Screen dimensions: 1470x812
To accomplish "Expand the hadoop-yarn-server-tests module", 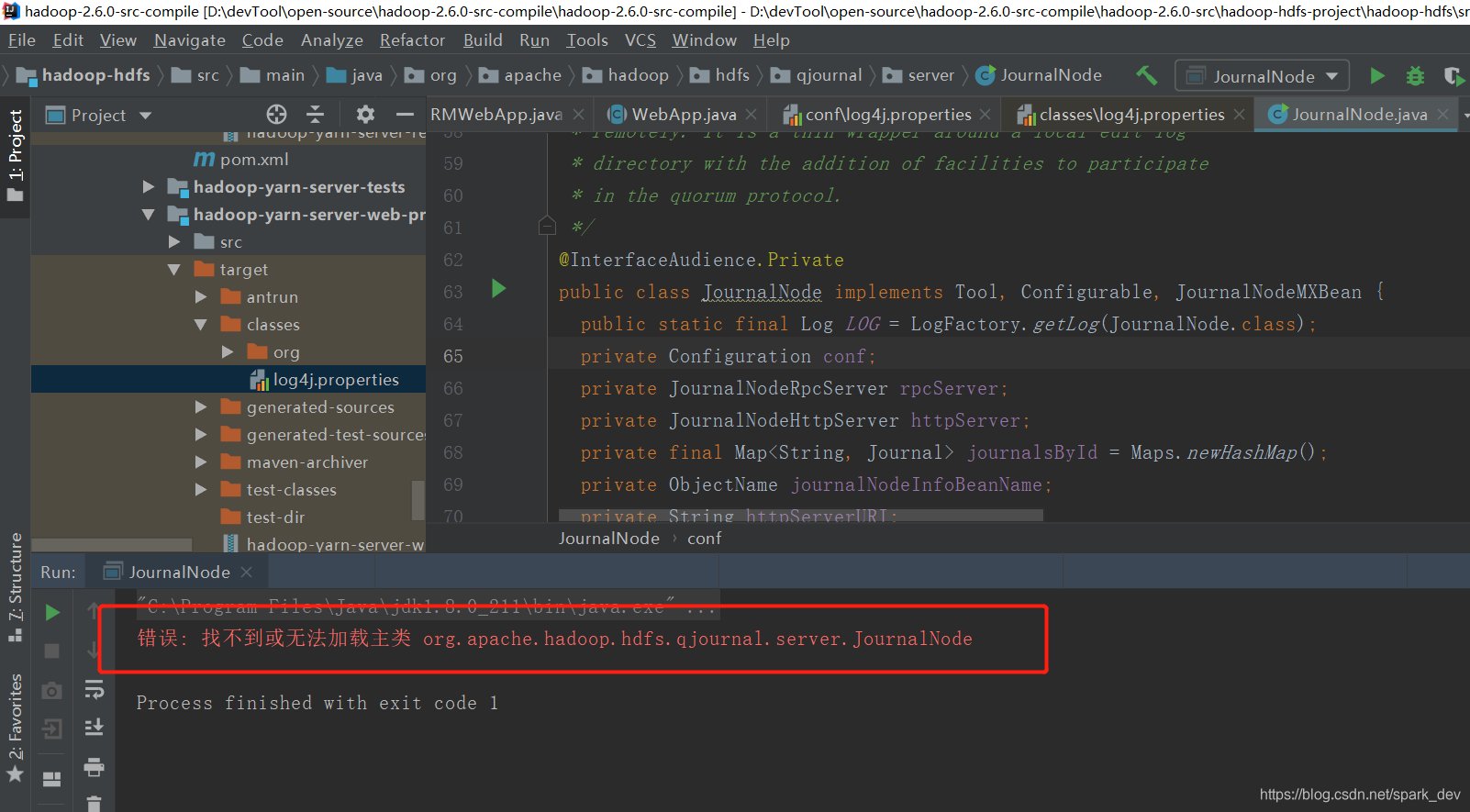I will tap(148, 186).
